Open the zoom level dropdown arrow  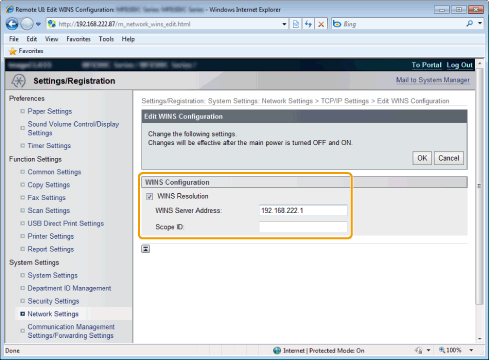[471, 350]
